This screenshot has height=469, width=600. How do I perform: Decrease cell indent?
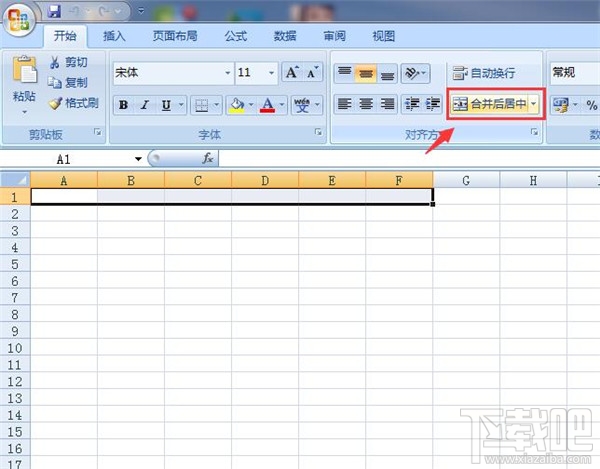412,104
